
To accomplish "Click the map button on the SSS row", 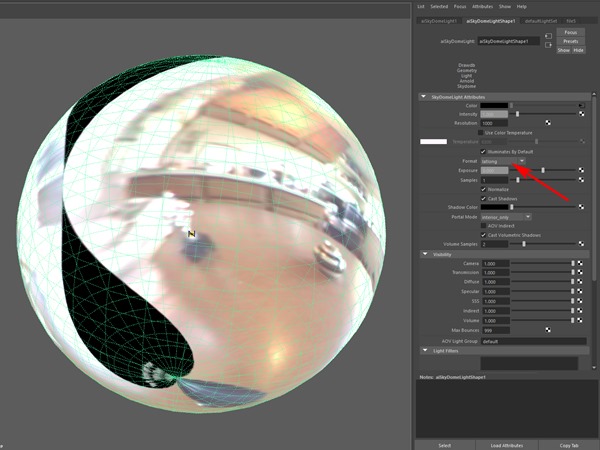I will 580,301.
